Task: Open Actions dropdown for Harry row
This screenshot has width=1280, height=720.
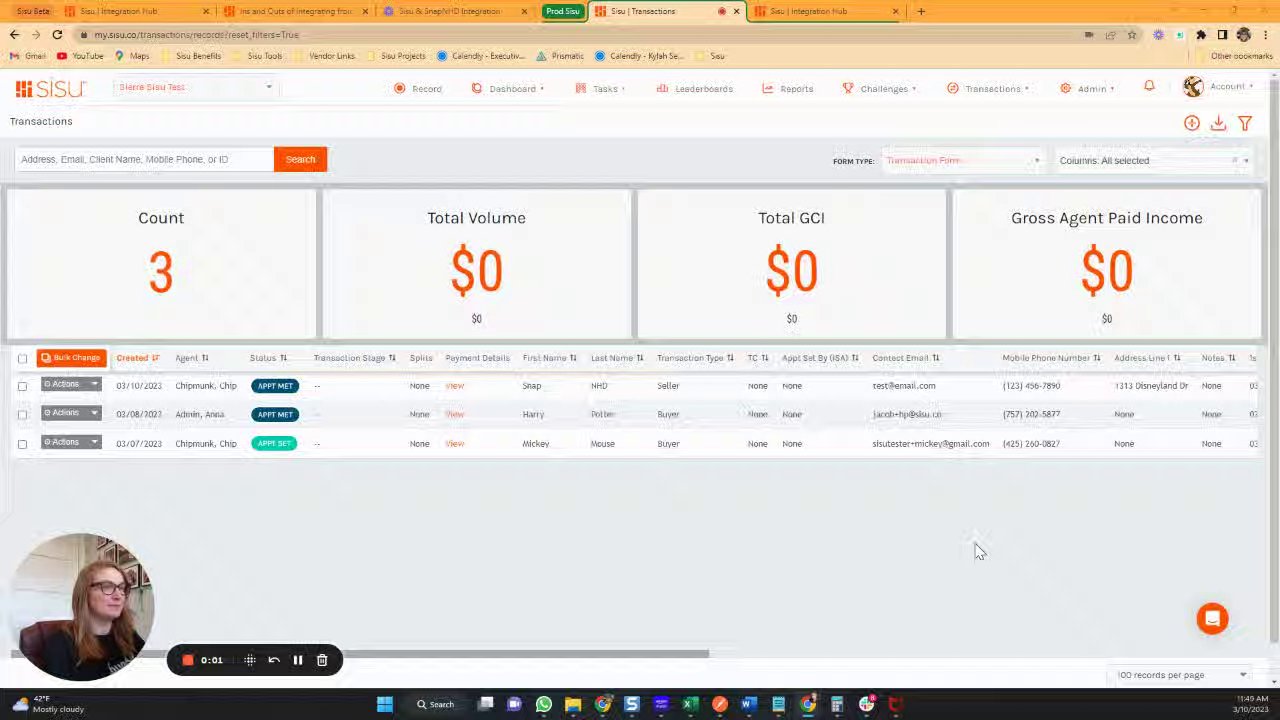Action: tap(70, 413)
